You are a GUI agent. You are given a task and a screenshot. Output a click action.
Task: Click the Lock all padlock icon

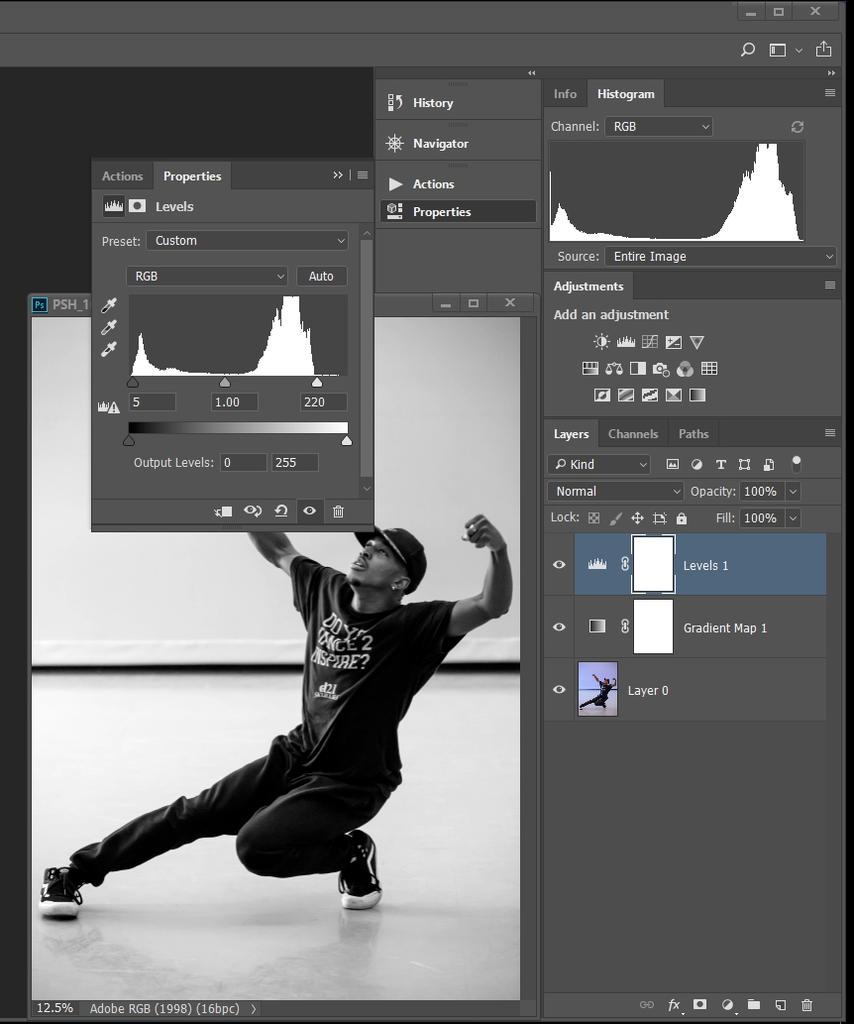coord(681,519)
